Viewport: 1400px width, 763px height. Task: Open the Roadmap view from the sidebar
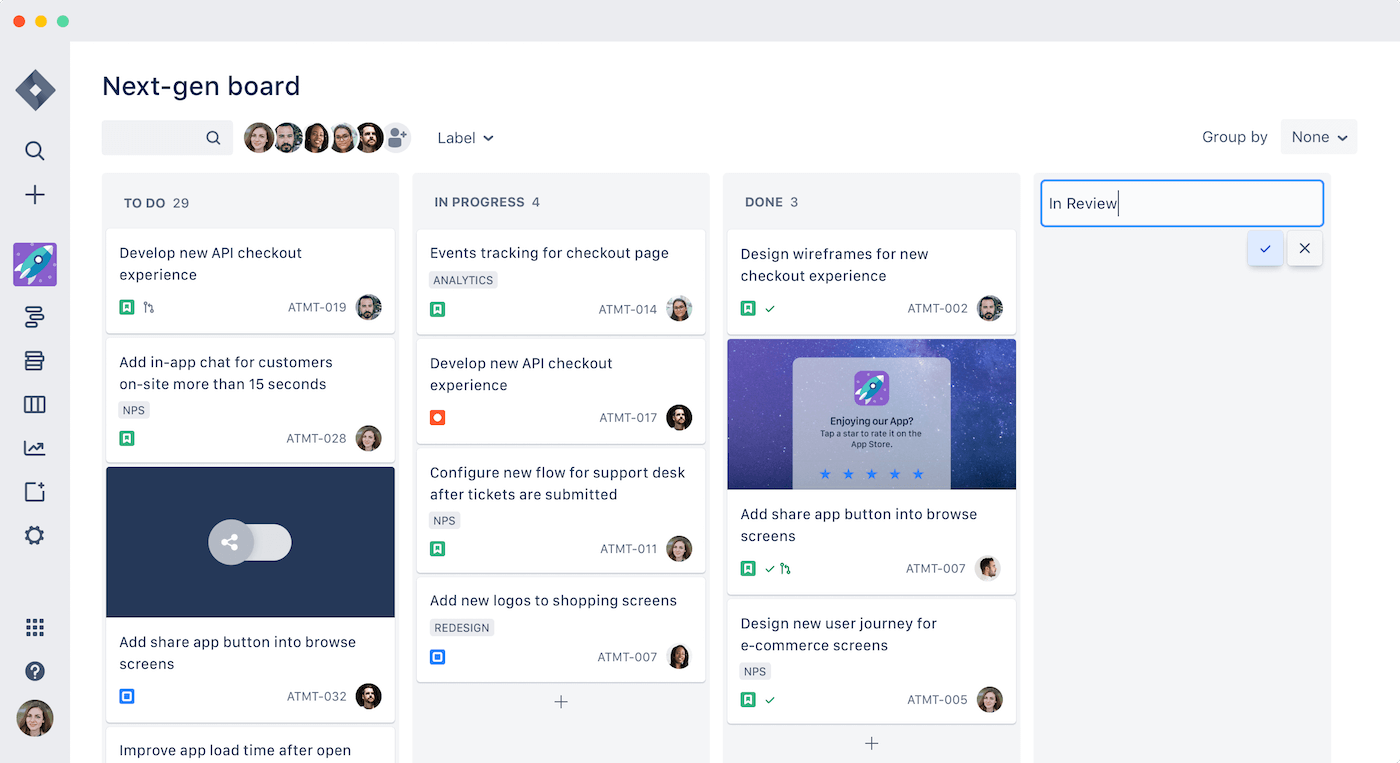coord(34,317)
